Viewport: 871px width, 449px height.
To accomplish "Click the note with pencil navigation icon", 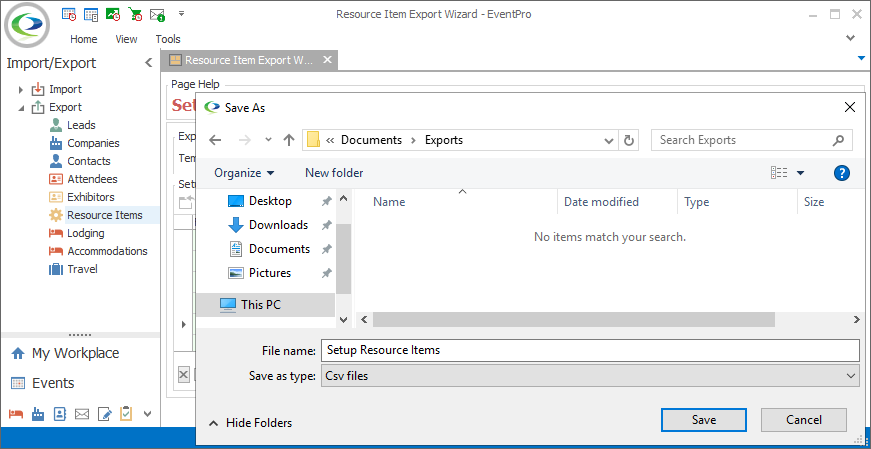I will point(104,414).
